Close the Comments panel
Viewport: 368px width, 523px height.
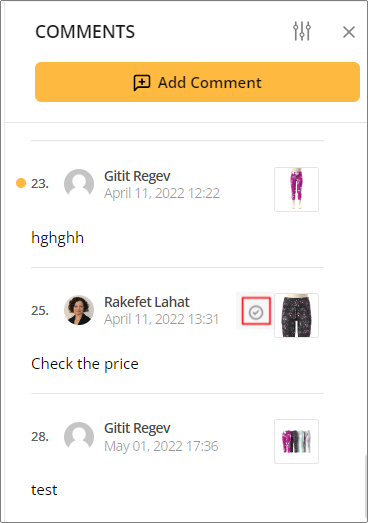pyautogui.click(x=349, y=32)
